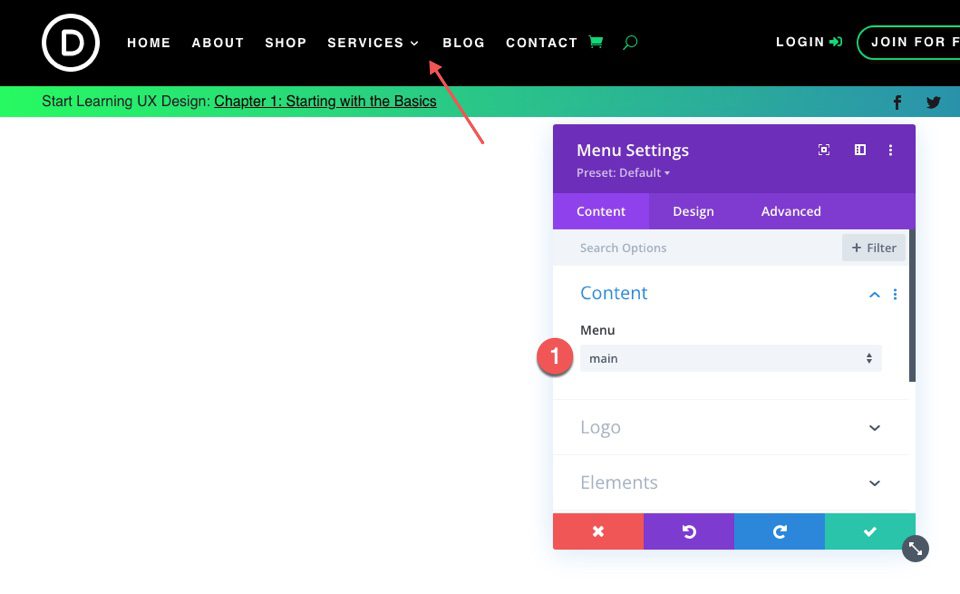Open the Preset Default dropdown
The image size is (960, 594).
point(622,172)
